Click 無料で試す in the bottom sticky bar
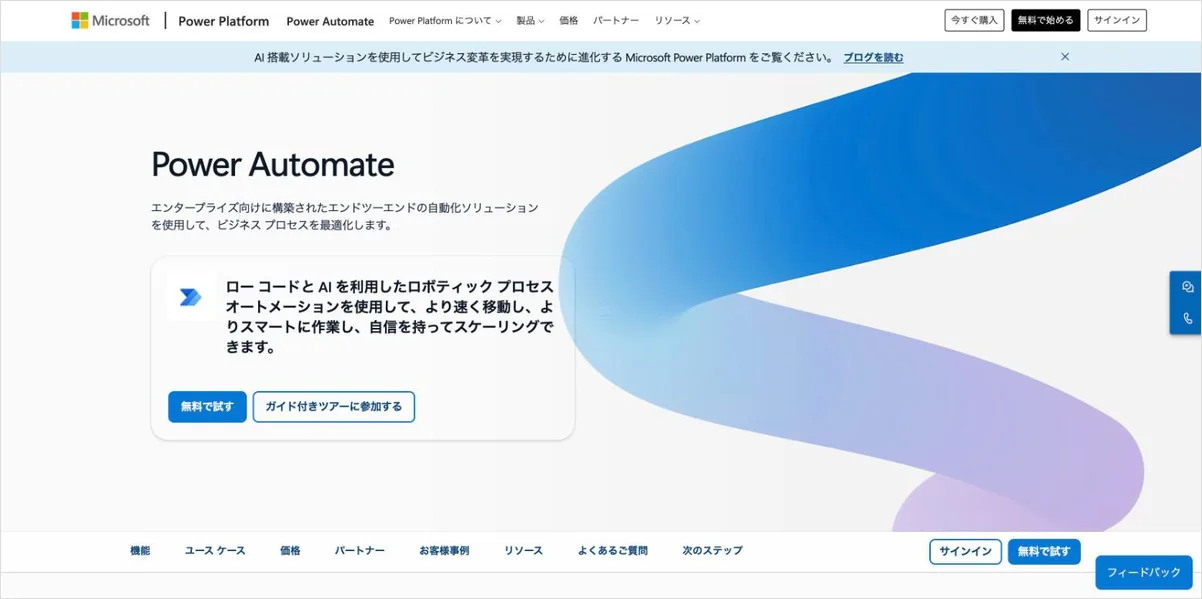 tap(1044, 552)
